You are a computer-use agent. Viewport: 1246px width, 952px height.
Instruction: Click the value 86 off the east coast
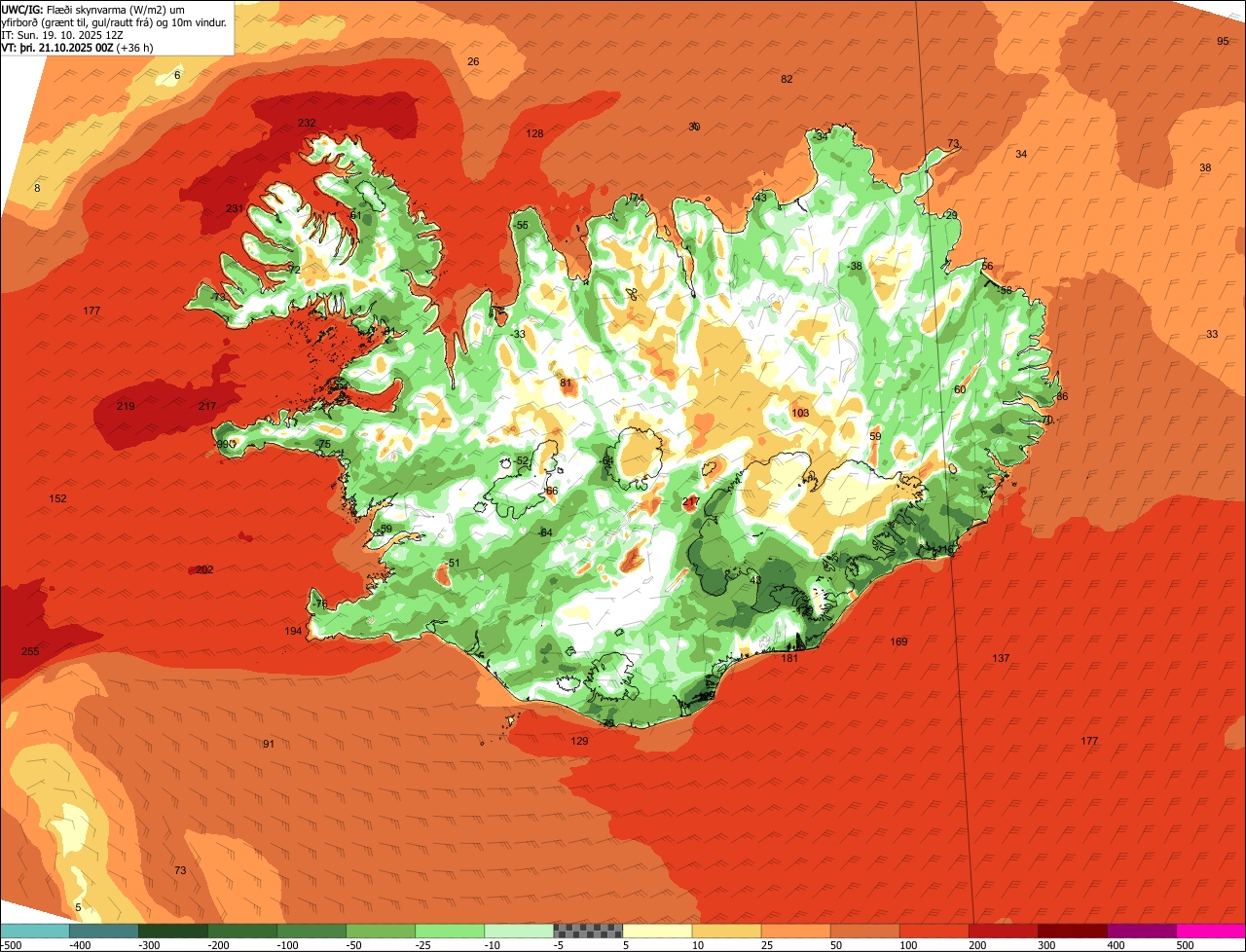[x=1062, y=396]
